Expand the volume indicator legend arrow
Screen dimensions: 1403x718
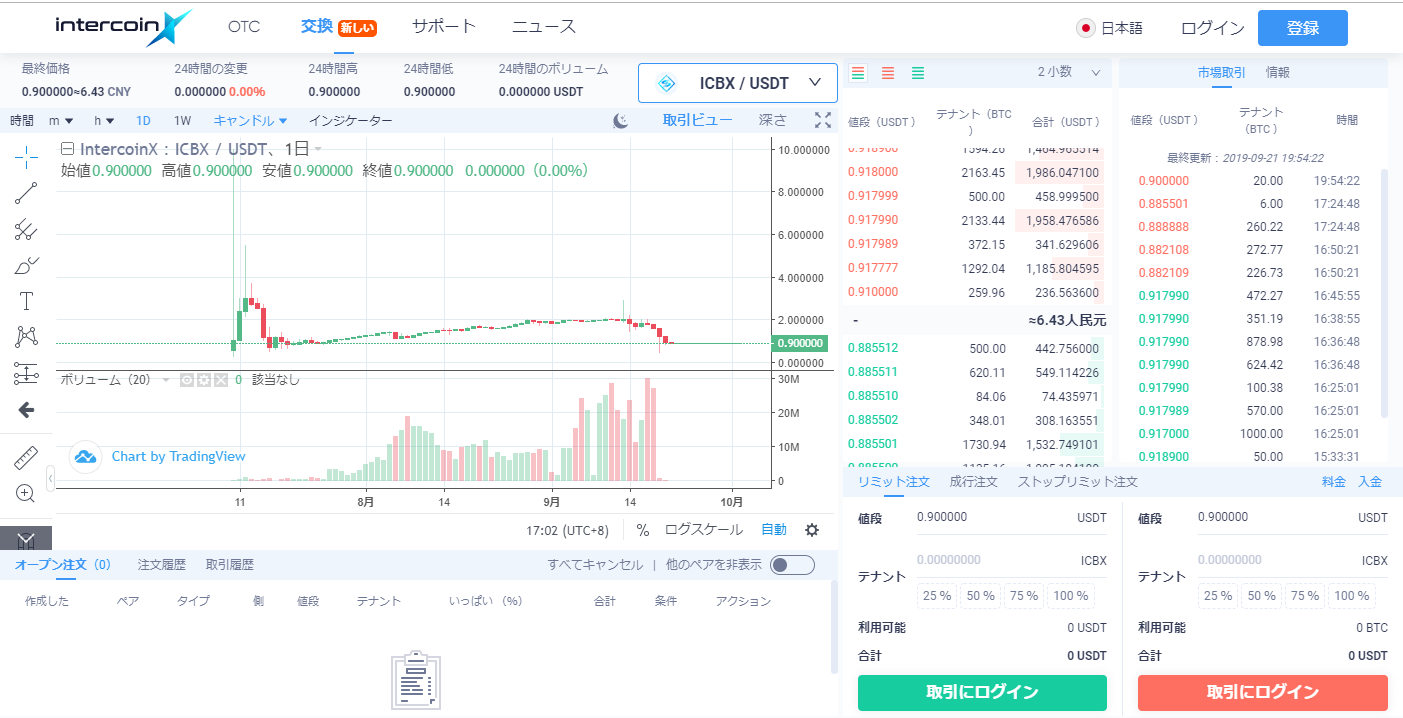click(x=166, y=380)
